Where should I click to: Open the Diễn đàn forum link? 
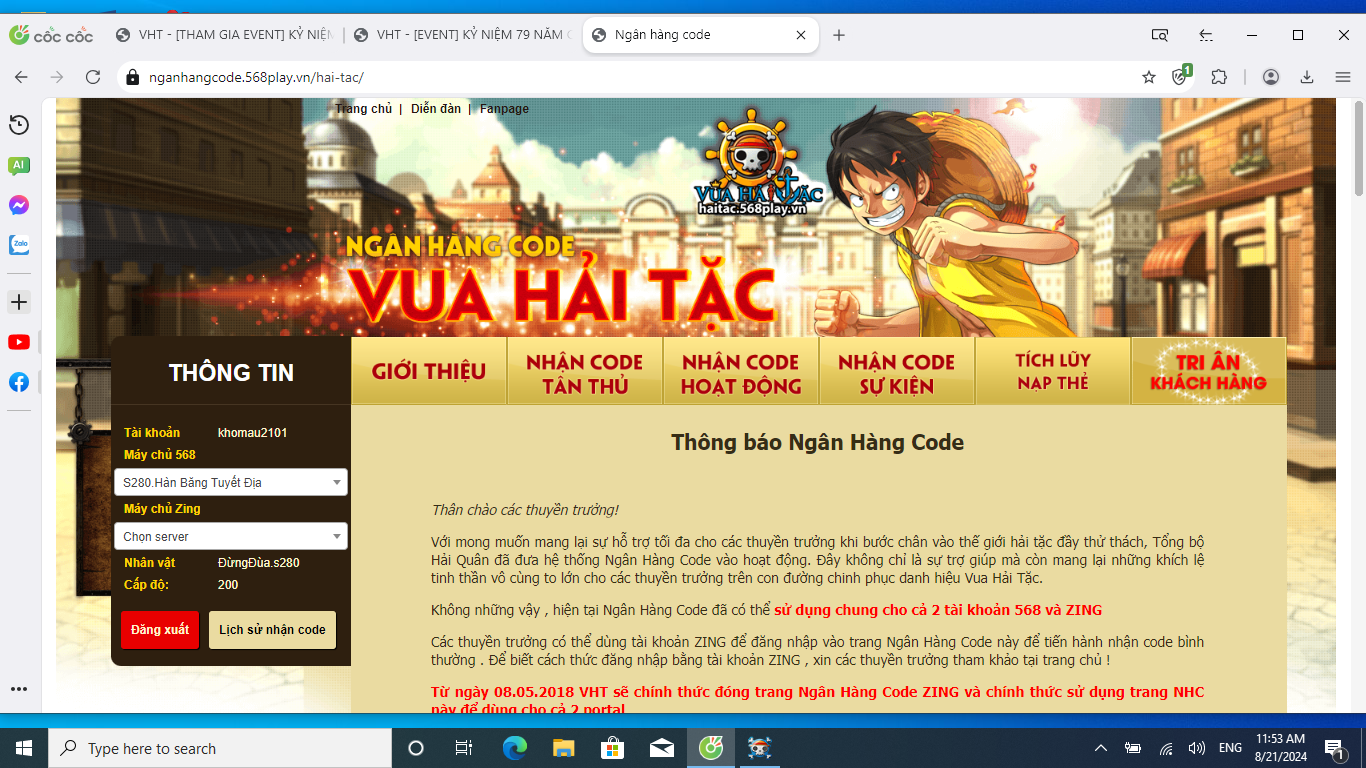(x=436, y=109)
